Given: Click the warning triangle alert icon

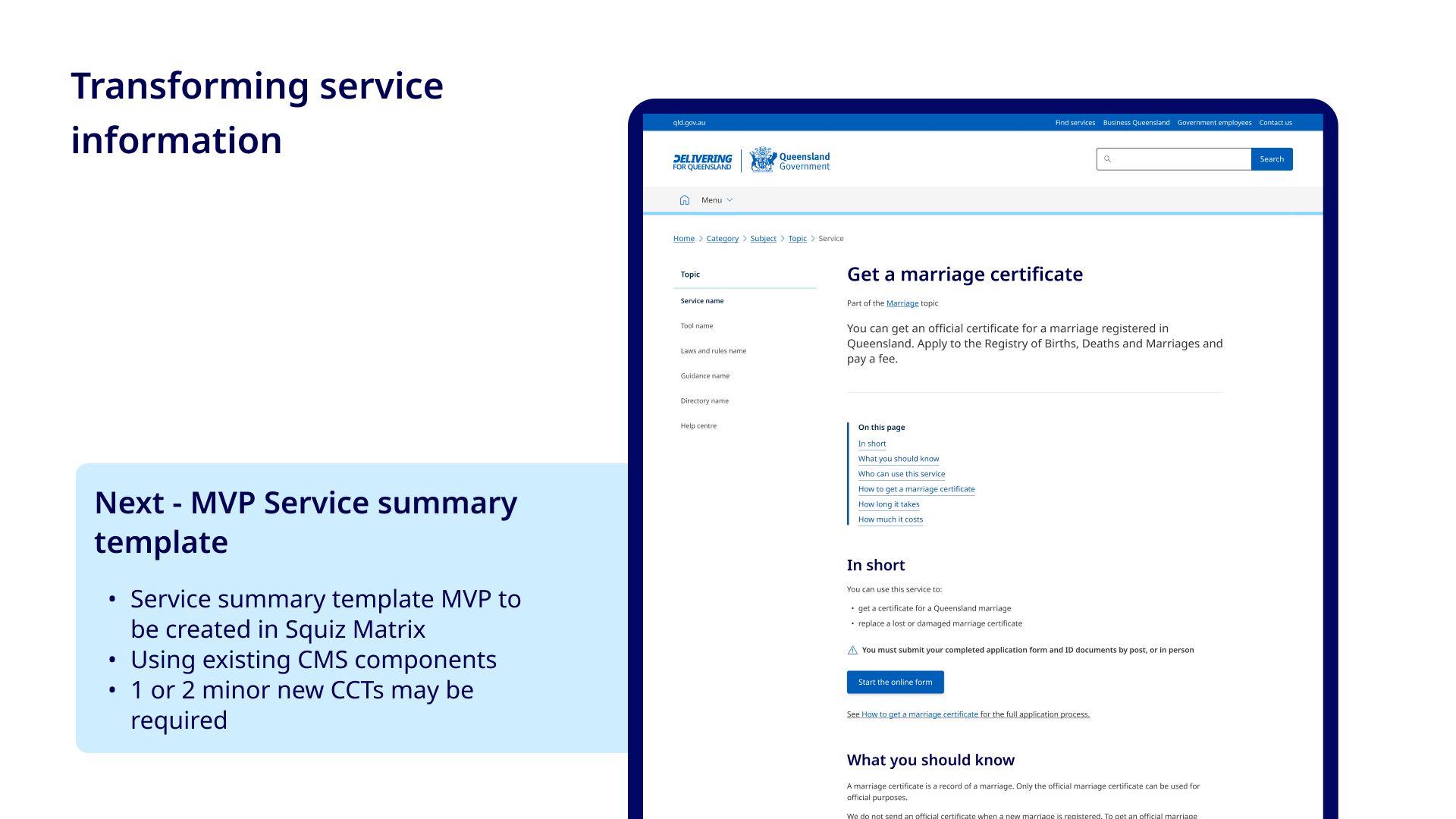Looking at the screenshot, I should point(852,651).
